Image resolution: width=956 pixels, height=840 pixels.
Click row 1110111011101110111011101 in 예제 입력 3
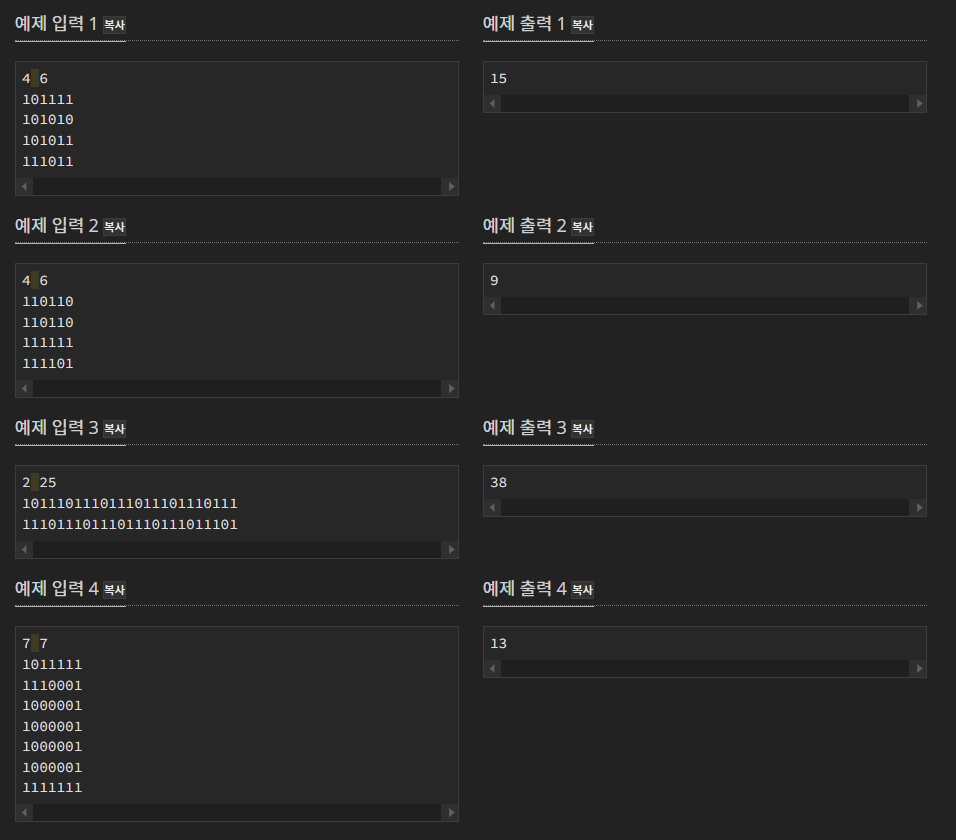point(130,524)
